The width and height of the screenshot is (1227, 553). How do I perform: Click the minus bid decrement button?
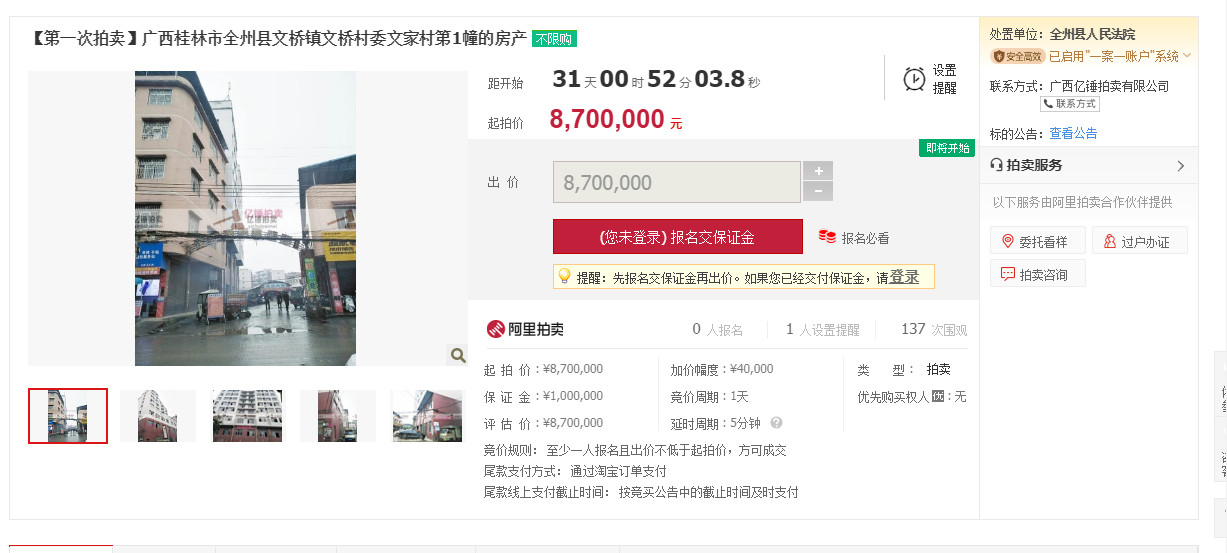point(818,192)
